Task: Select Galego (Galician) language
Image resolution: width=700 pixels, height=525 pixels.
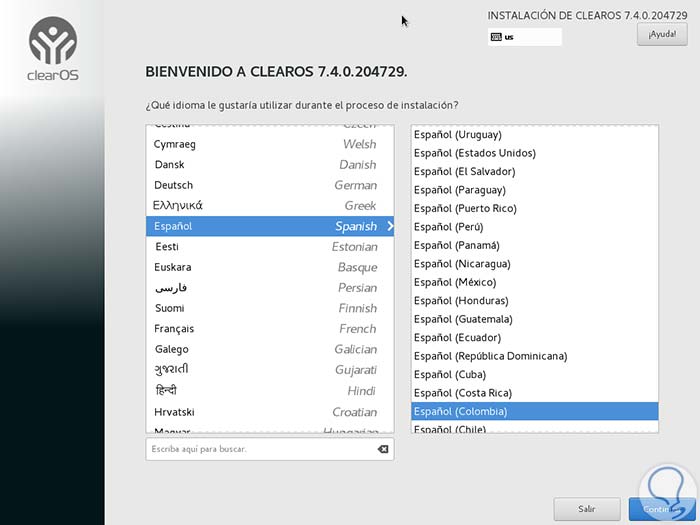Action: (270, 350)
